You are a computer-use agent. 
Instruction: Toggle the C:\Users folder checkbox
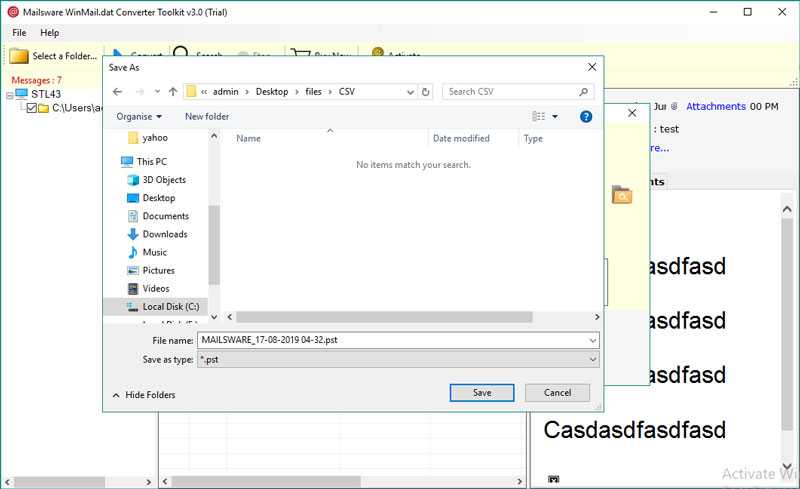click(31, 108)
